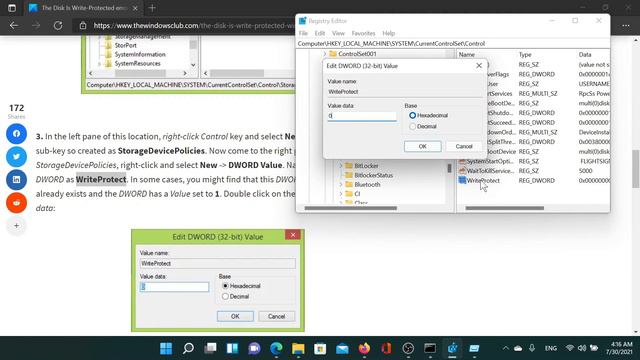Close the The Disk Is Write-Protected tab
Screen dimensions: 640x360
click(135, 8)
